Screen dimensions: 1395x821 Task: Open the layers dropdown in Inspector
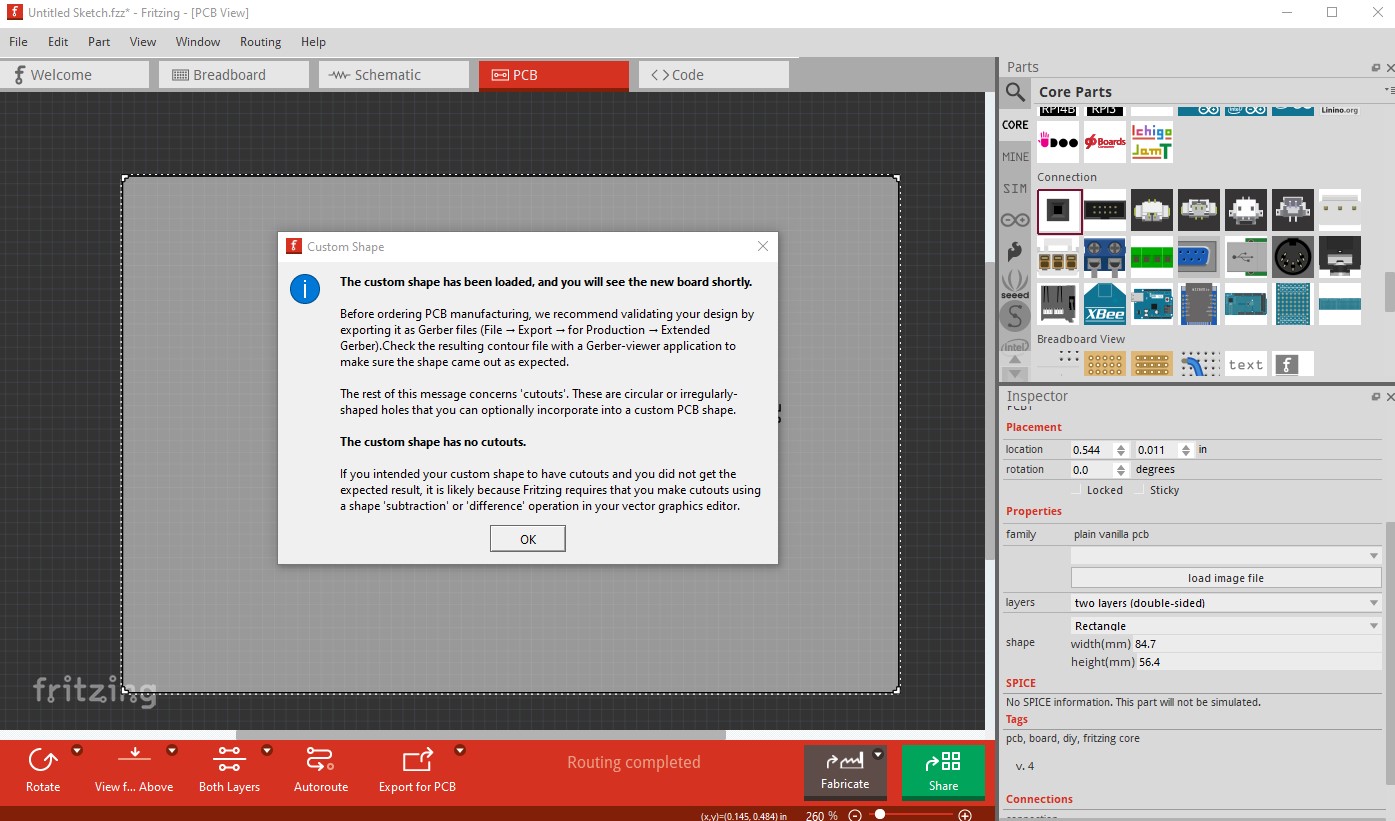click(x=1225, y=603)
